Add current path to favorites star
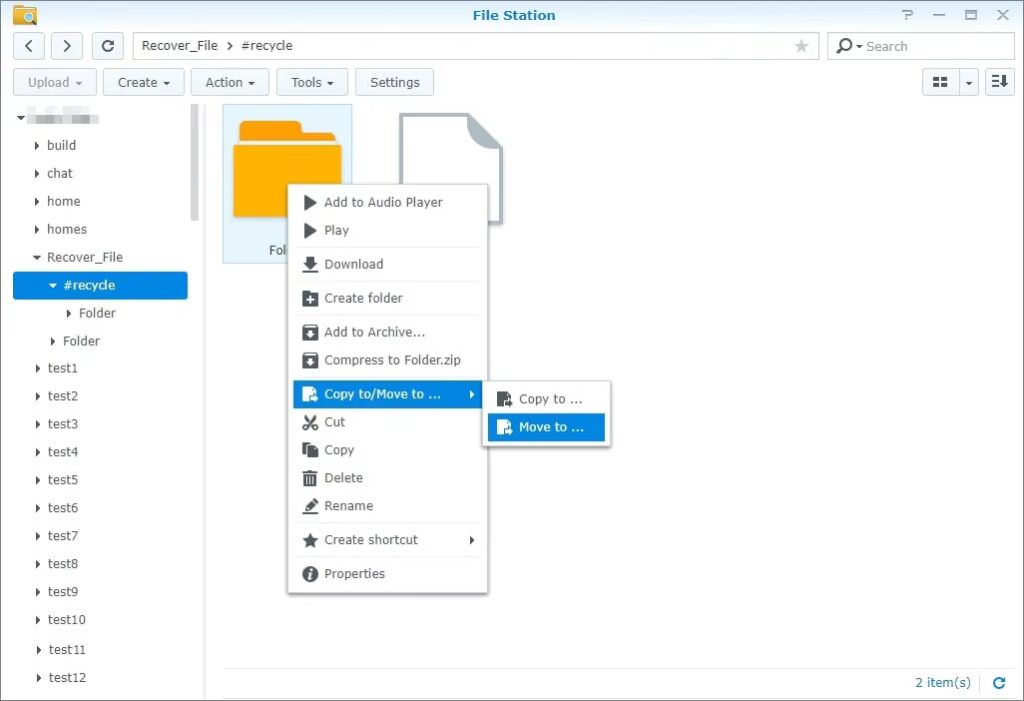 (x=801, y=46)
